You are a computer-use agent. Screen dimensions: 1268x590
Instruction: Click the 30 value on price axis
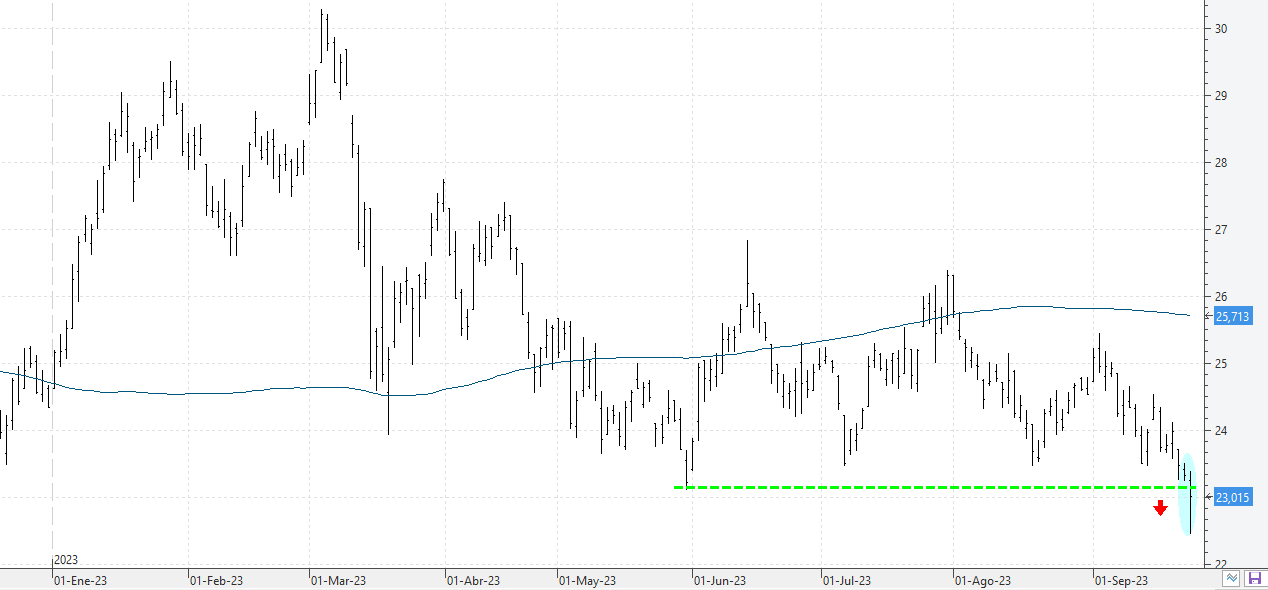point(1220,29)
